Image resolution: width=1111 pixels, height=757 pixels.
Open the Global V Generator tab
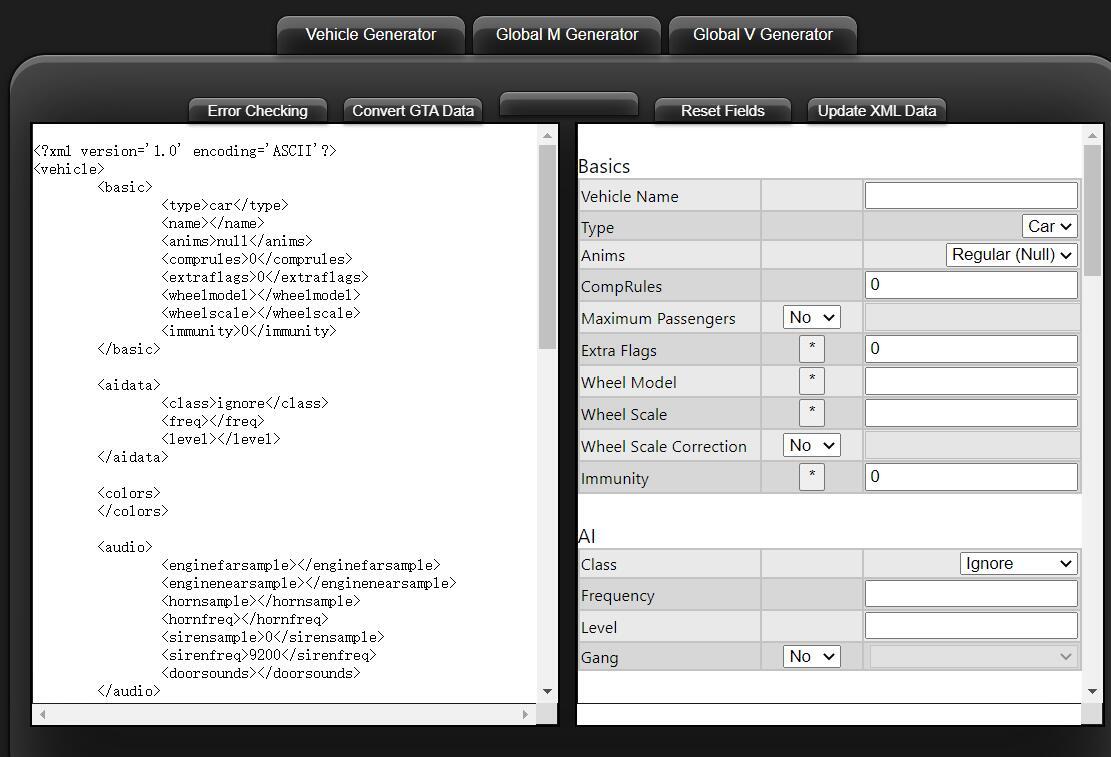762,35
